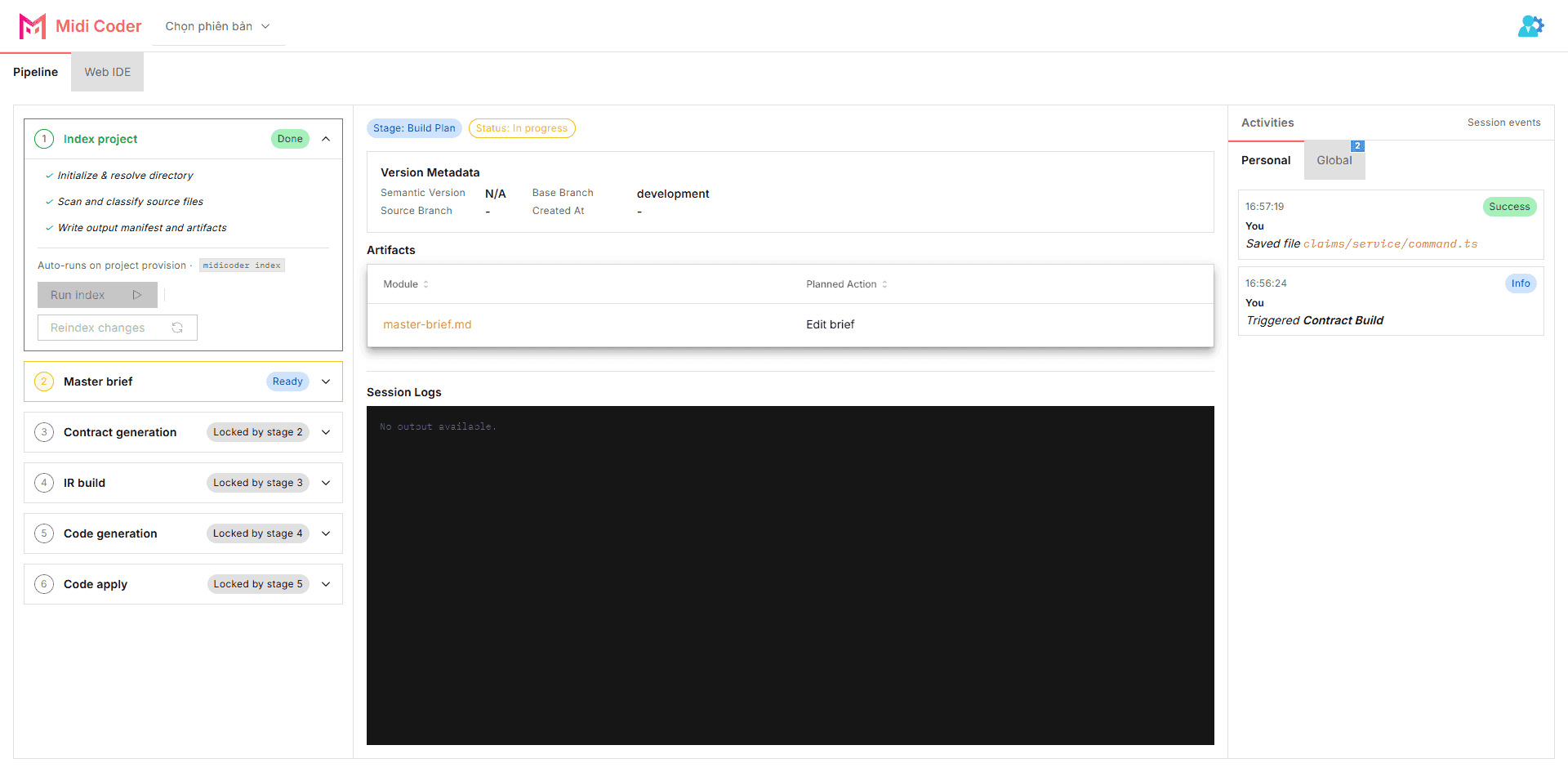Switch to the Pipeline tab
Screen dimensions: 1568x772
coord(35,72)
